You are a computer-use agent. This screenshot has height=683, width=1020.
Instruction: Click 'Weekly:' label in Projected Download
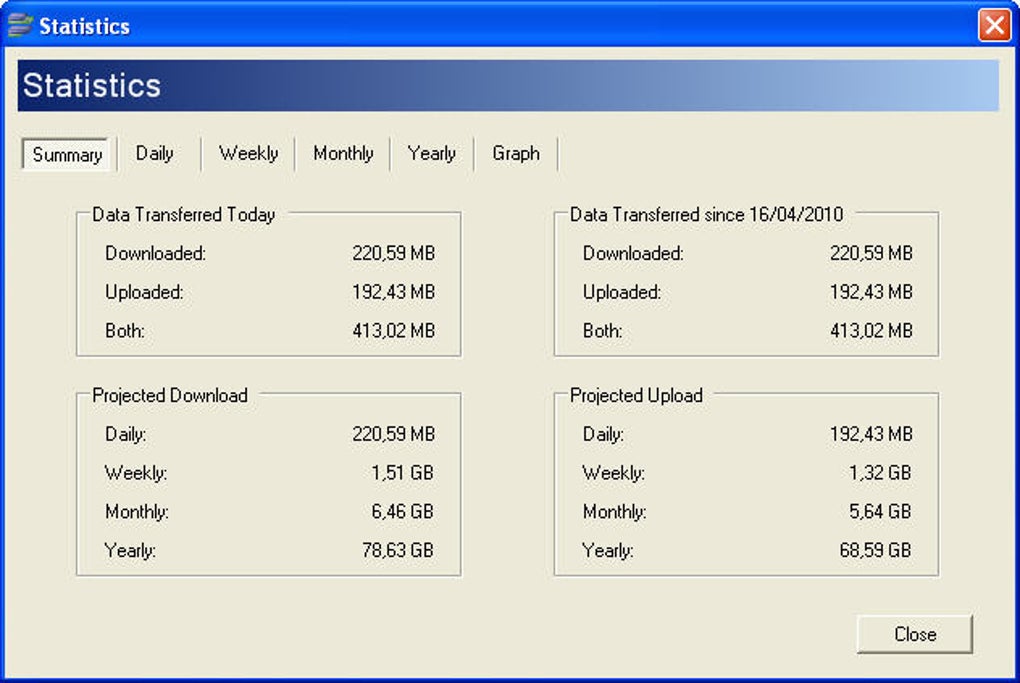coord(136,473)
